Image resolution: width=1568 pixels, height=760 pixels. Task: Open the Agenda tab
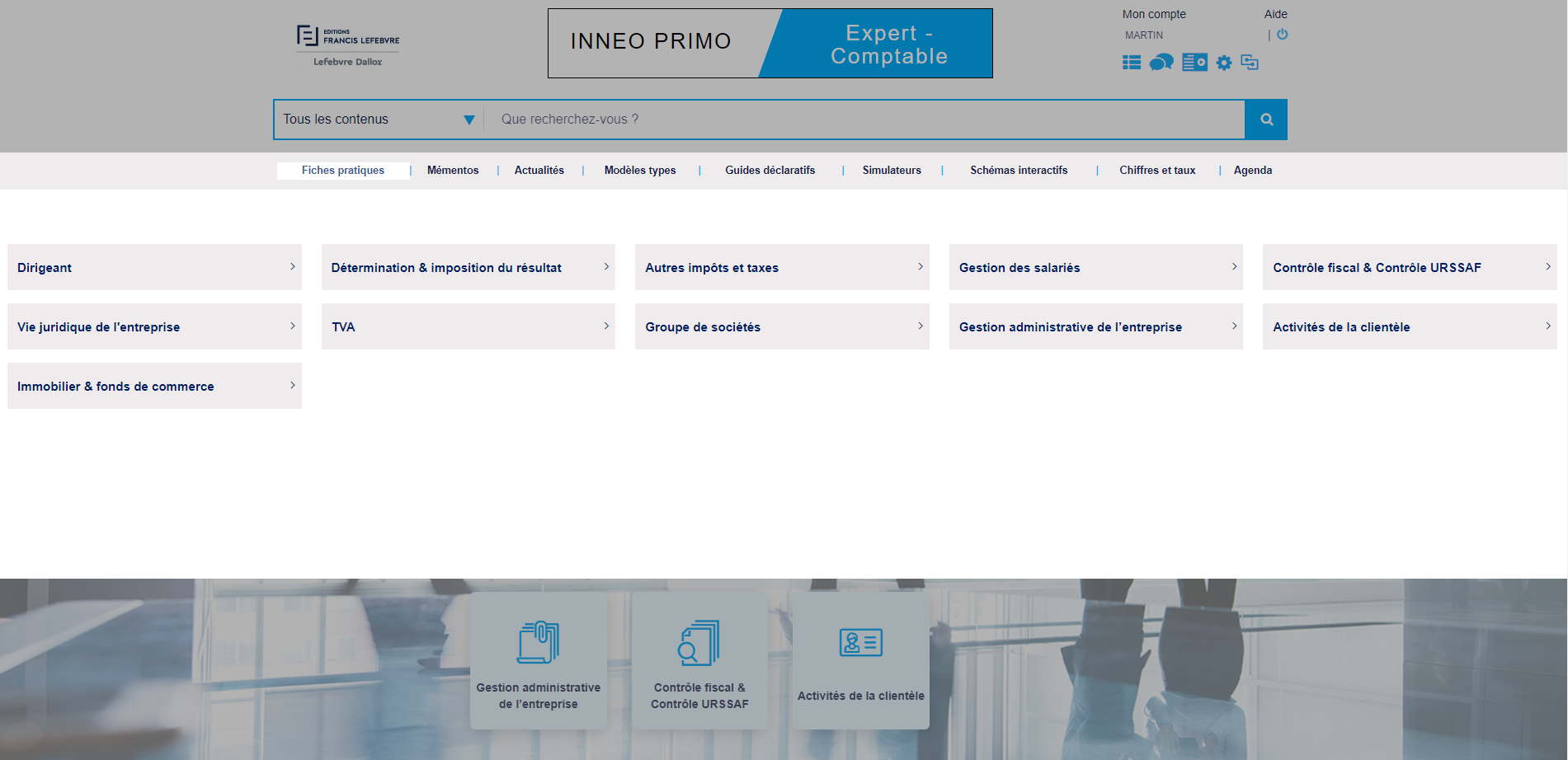1253,171
